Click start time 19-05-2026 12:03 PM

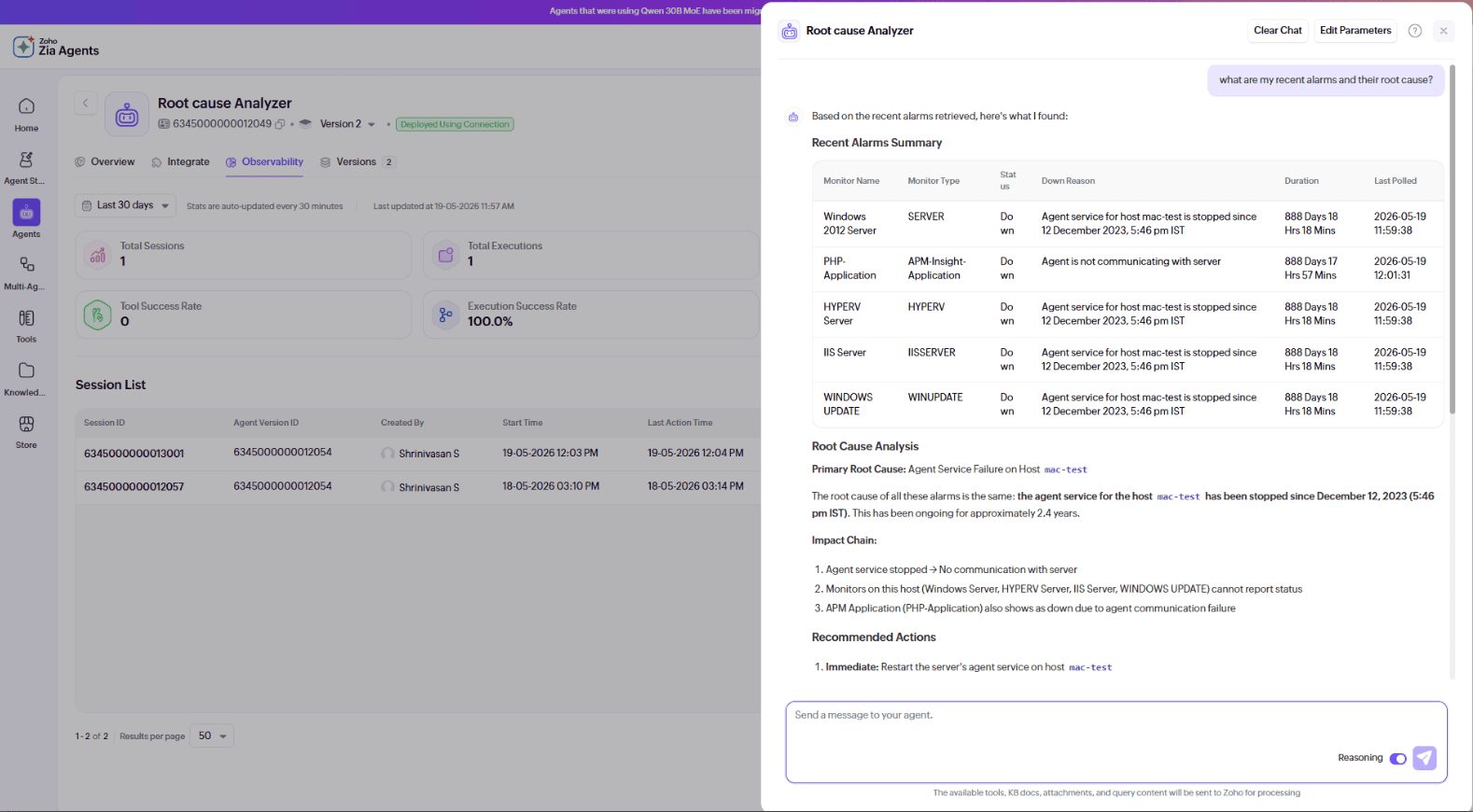551,454
